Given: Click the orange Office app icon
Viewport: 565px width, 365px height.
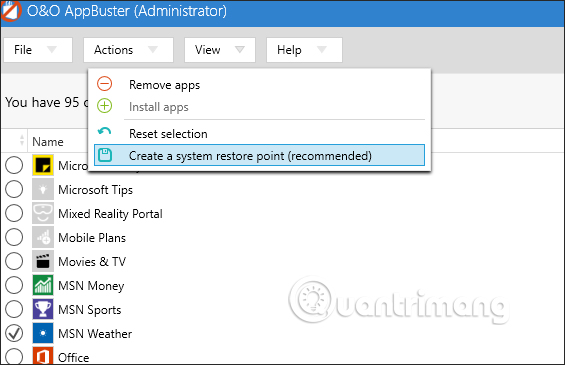Looking at the screenshot, I should click(43, 356).
